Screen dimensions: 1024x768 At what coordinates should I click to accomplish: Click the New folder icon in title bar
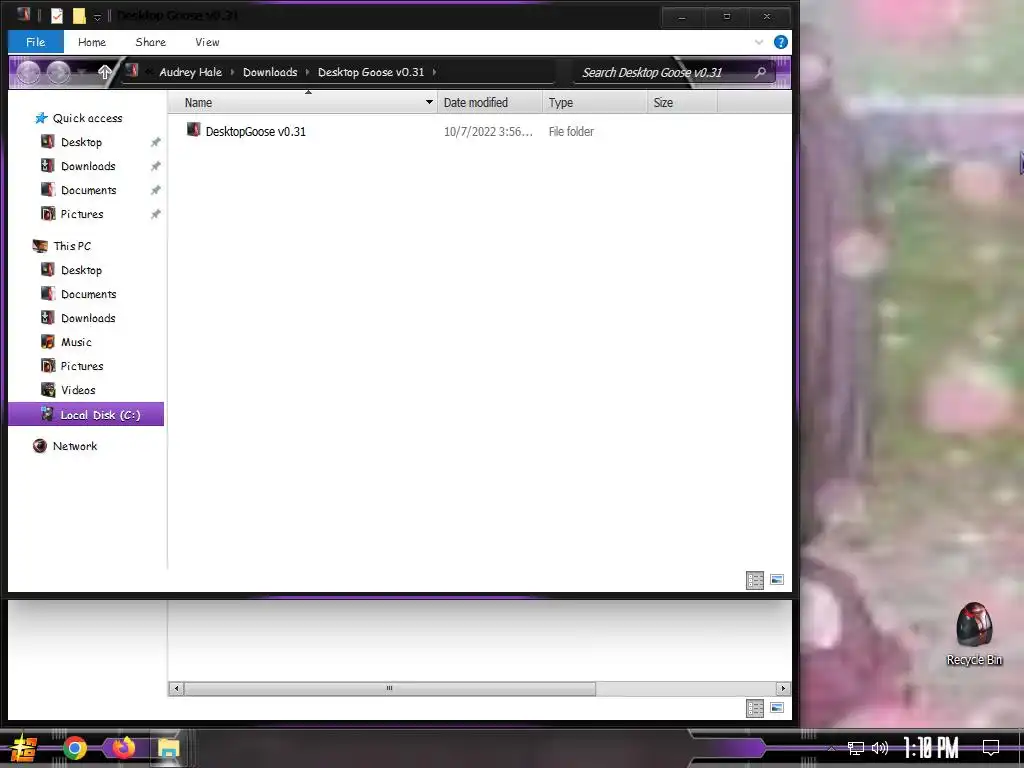click(x=79, y=16)
